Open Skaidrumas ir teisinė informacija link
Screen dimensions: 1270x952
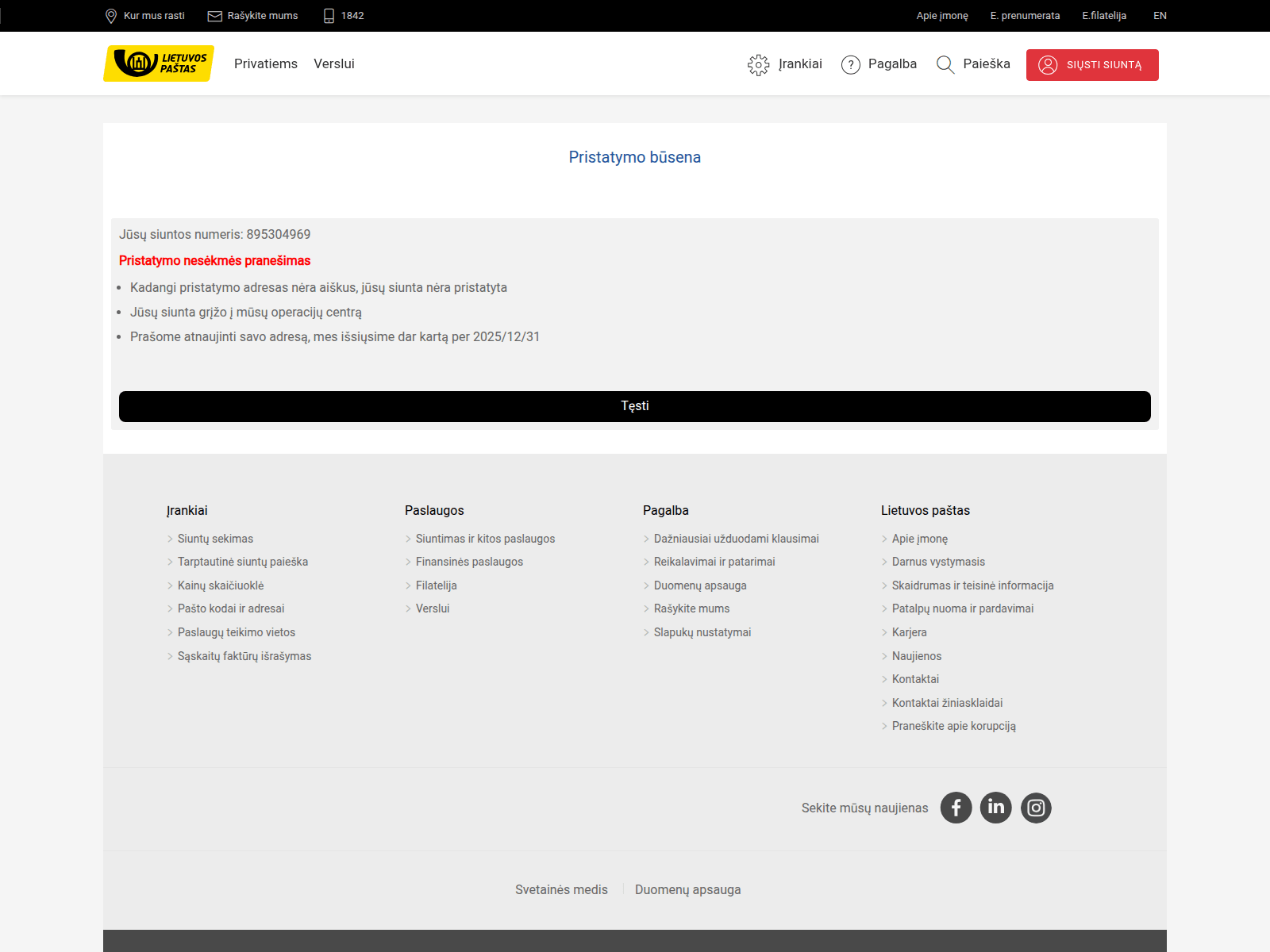(x=973, y=585)
